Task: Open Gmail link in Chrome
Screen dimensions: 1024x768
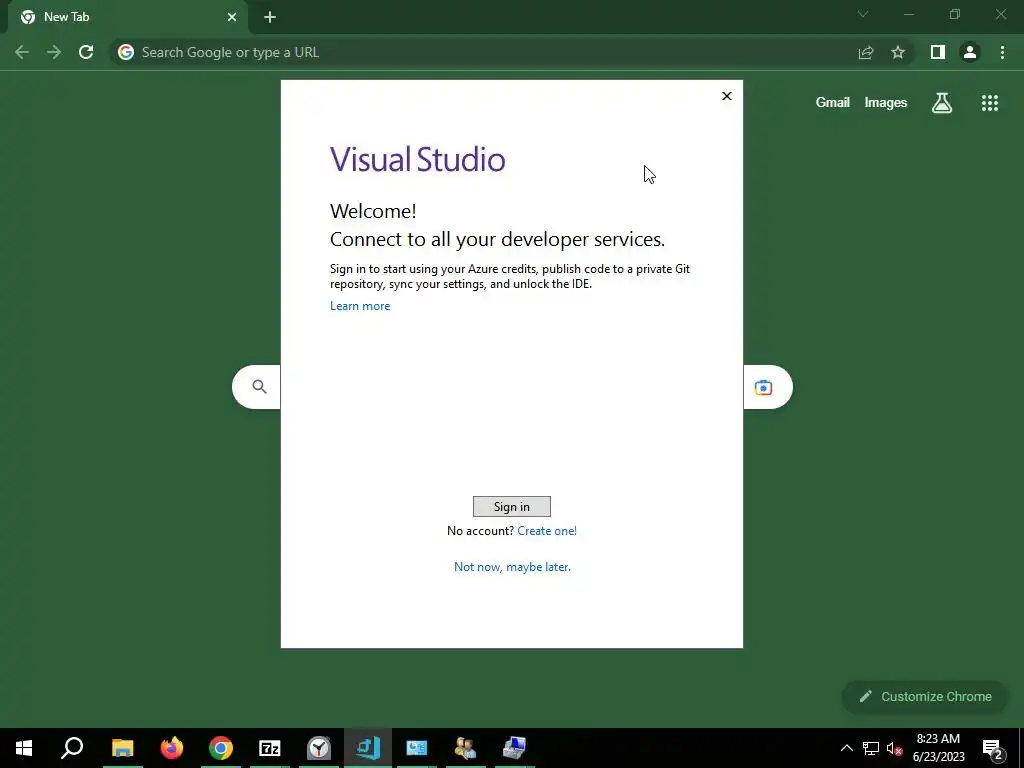Action: tap(832, 103)
